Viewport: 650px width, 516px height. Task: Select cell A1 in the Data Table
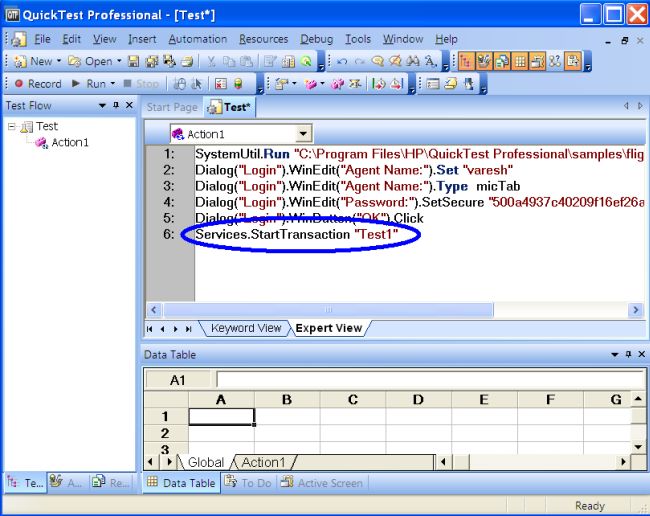(221, 416)
